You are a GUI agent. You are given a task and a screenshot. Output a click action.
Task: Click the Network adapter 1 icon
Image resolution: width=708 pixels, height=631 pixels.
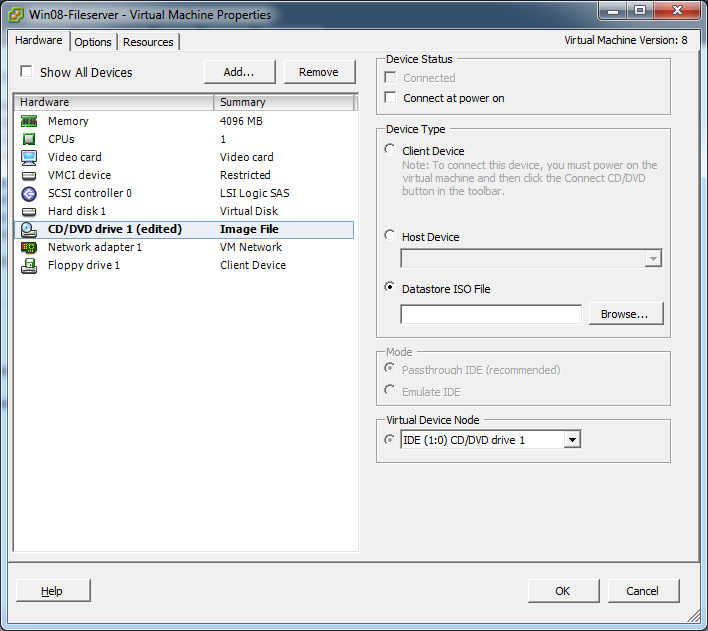click(x=29, y=247)
